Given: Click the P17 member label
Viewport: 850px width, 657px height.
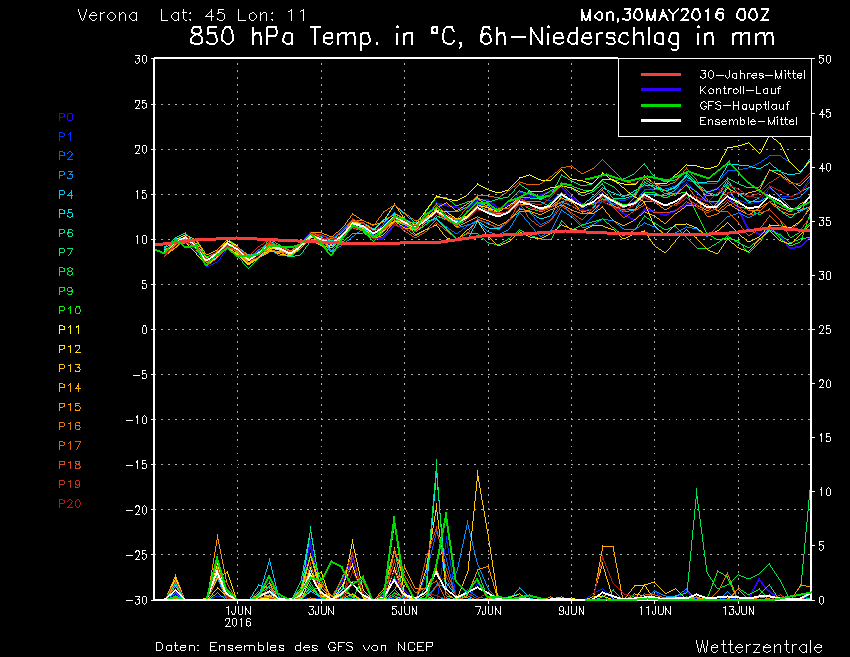Looking at the screenshot, I should (x=69, y=446).
